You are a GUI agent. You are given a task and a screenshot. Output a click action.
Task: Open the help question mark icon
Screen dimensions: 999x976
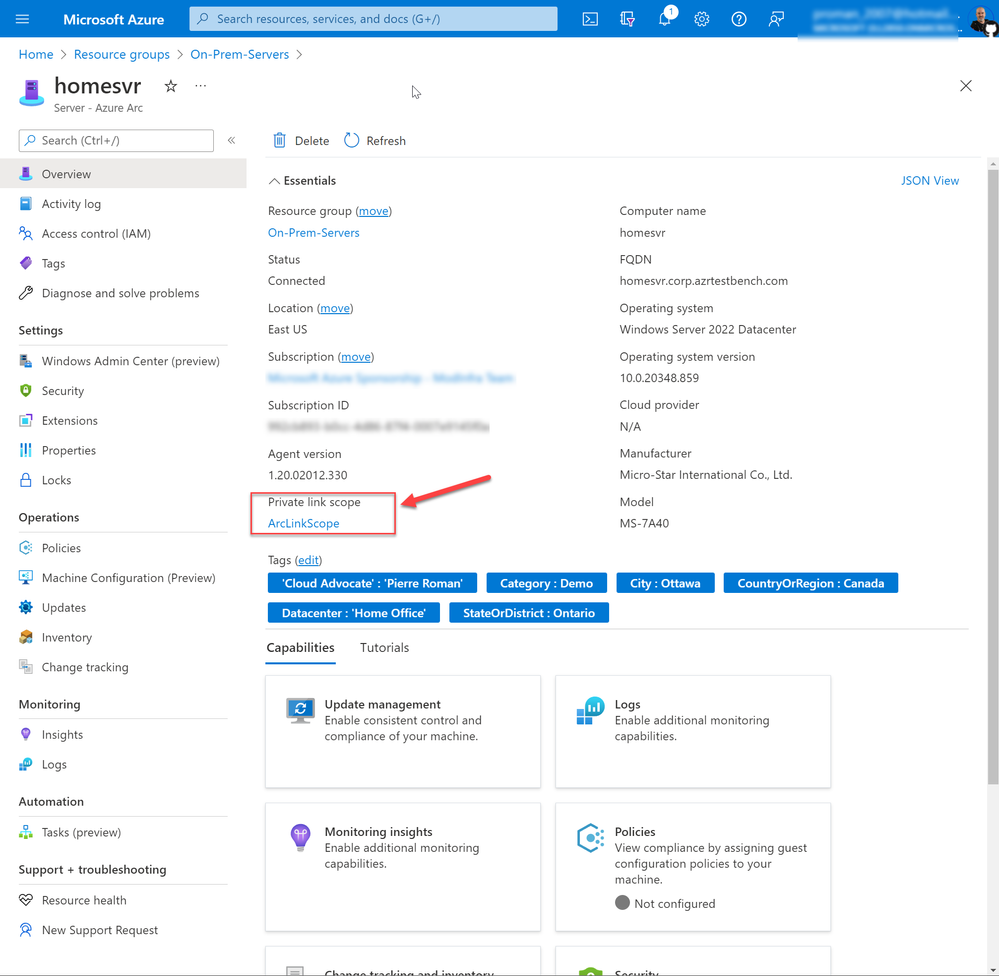(x=738, y=19)
